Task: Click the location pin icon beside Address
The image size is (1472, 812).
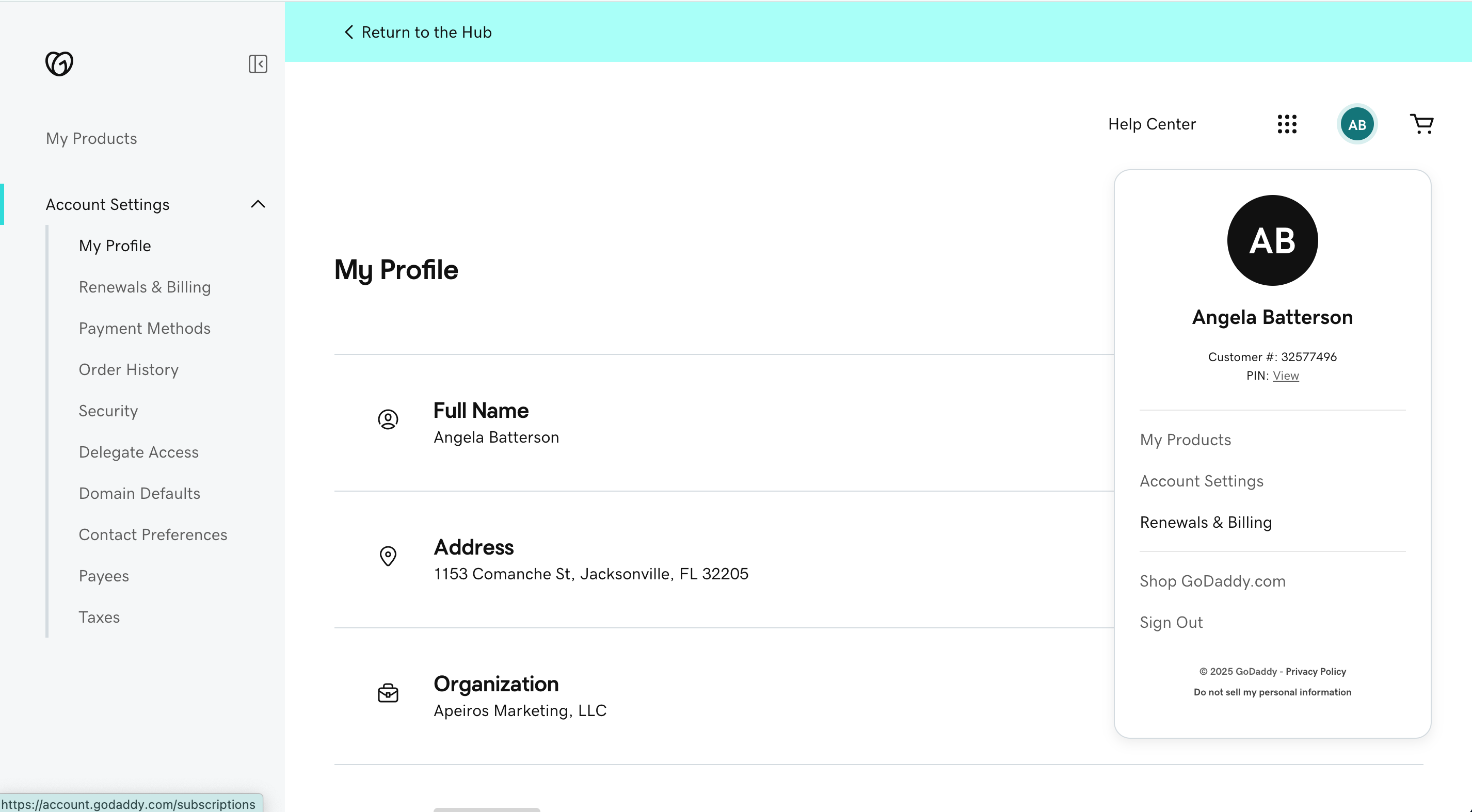Action: point(388,556)
